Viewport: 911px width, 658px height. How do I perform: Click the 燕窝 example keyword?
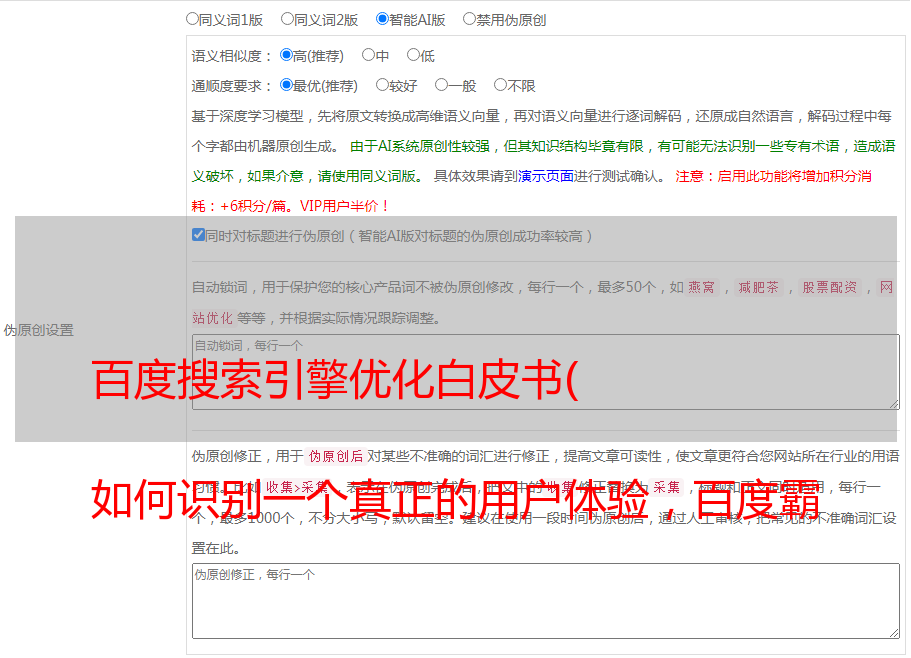pyautogui.click(x=701, y=287)
